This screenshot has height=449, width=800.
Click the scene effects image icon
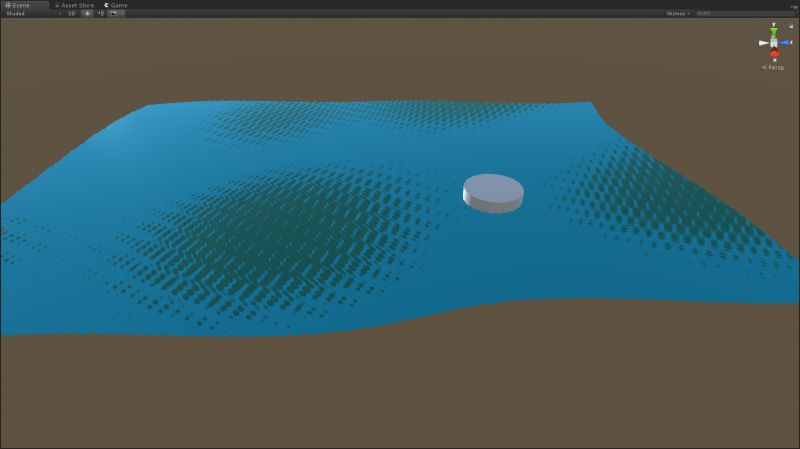[x=113, y=14]
